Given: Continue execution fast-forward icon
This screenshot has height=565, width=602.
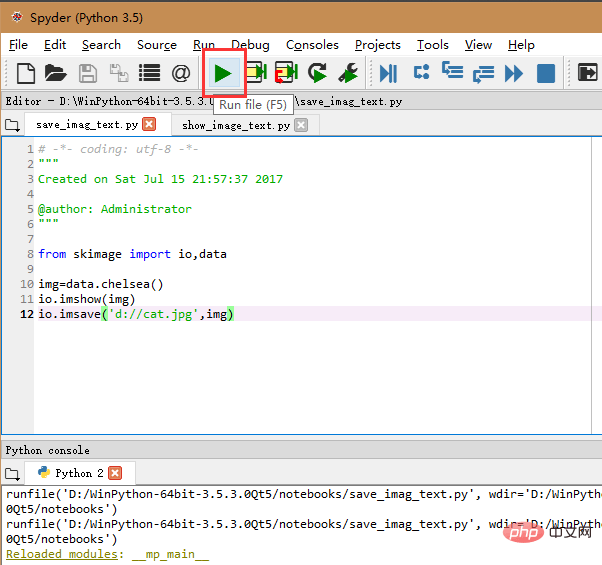Looking at the screenshot, I should click(x=514, y=73).
